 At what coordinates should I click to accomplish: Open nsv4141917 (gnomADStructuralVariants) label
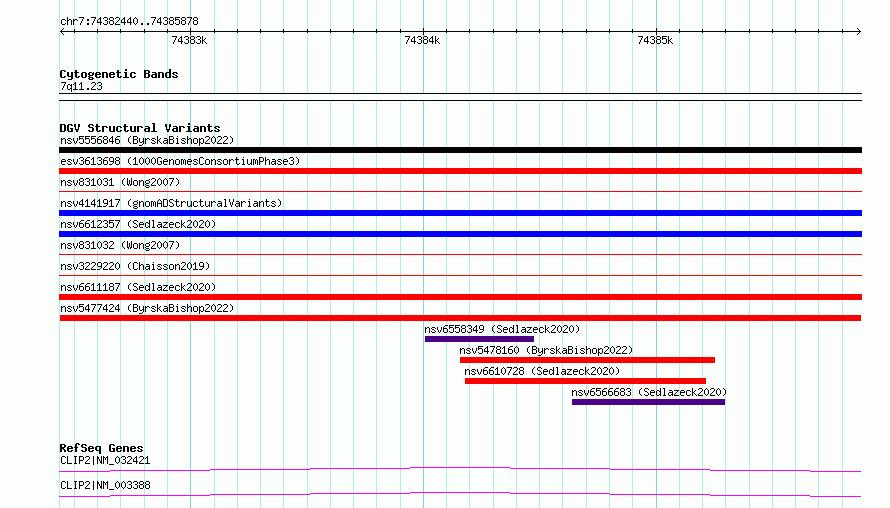[x=171, y=203]
